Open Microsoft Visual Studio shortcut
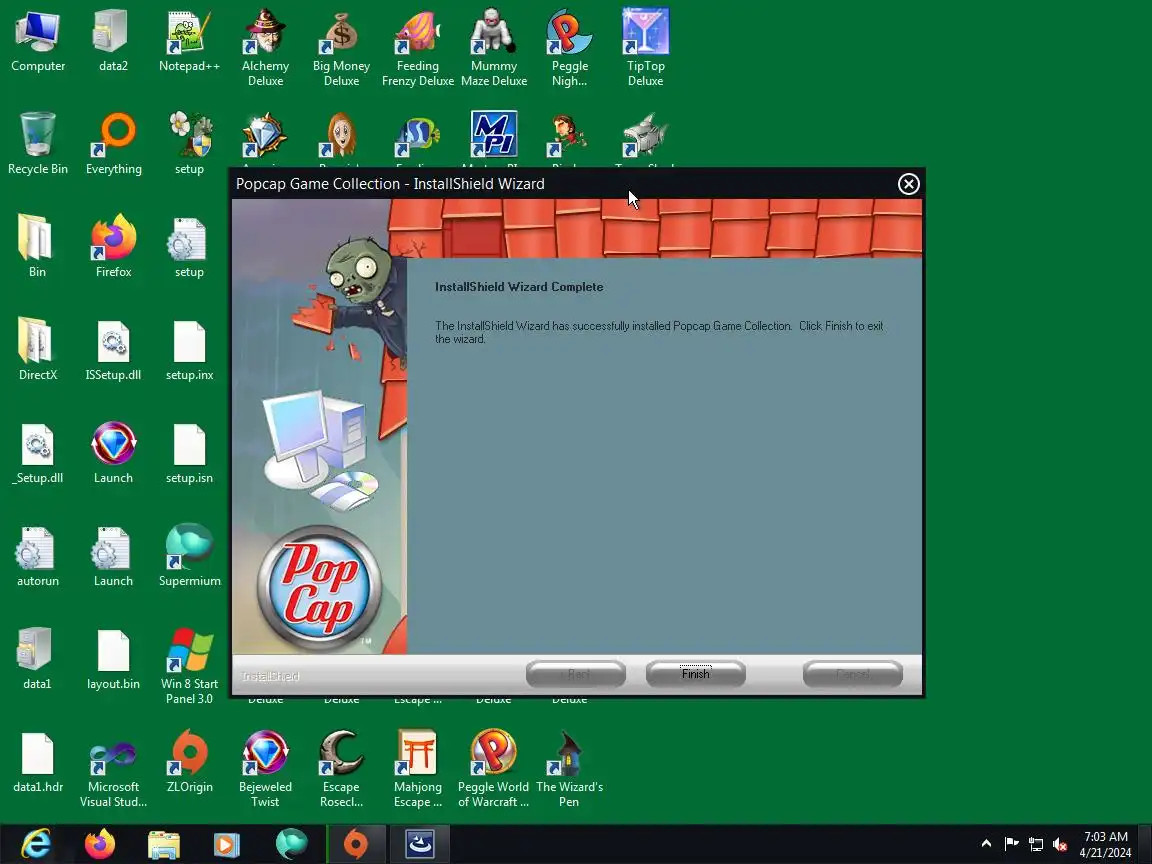The image size is (1152, 864). [x=113, y=769]
